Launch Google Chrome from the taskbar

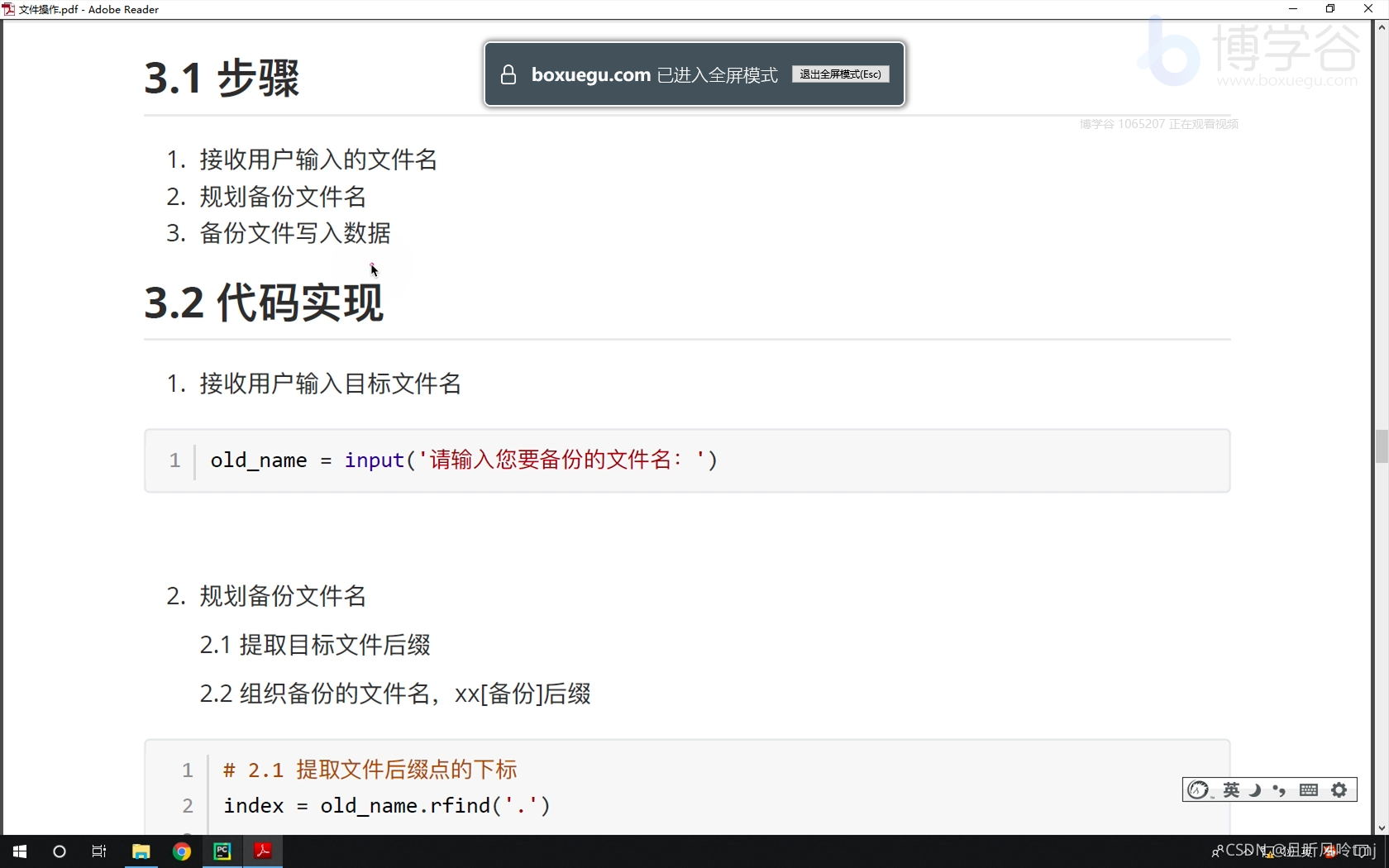(182, 851)
